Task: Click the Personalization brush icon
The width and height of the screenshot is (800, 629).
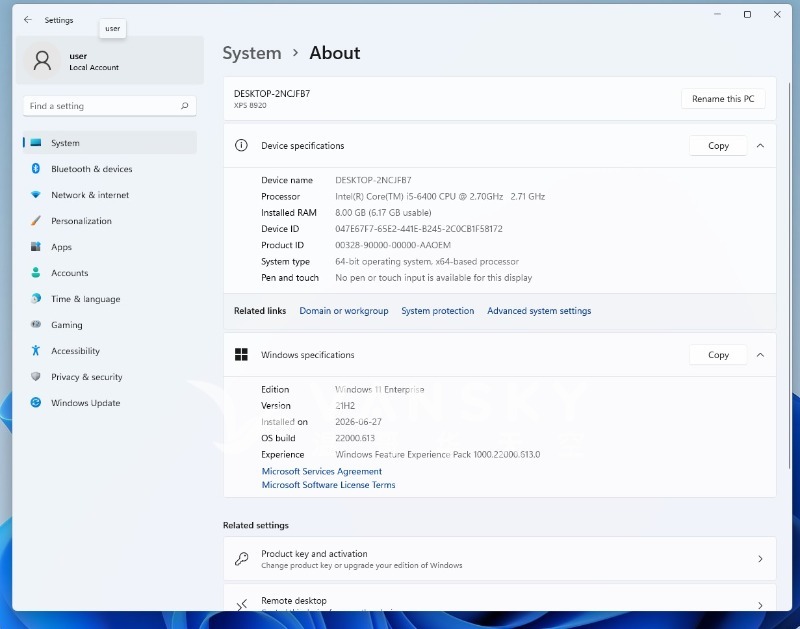Action: click(x=36, y=220)
